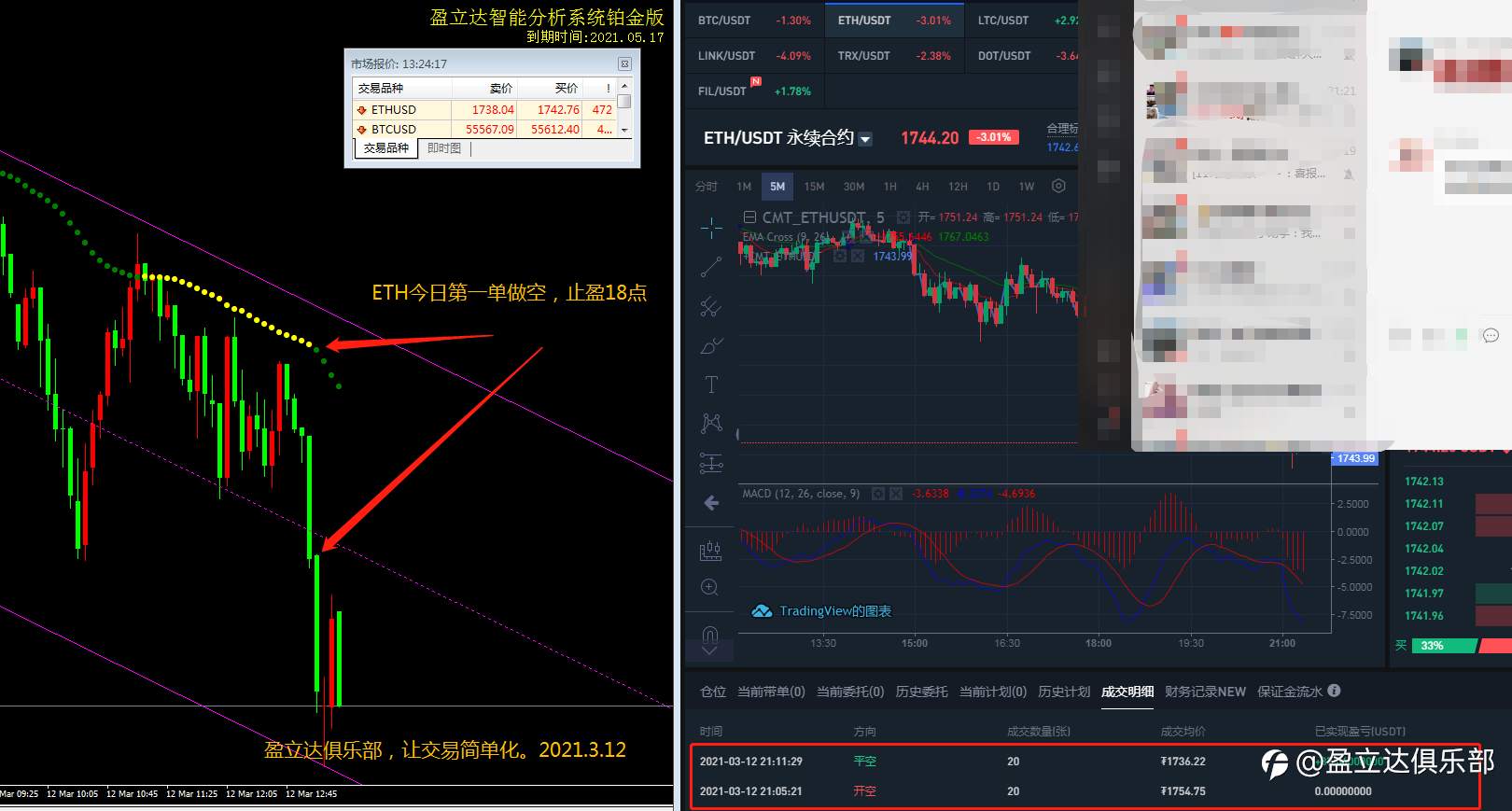Select the 15M chart interval
This screenshot has height=811, width=1512.
coord(814,187)
